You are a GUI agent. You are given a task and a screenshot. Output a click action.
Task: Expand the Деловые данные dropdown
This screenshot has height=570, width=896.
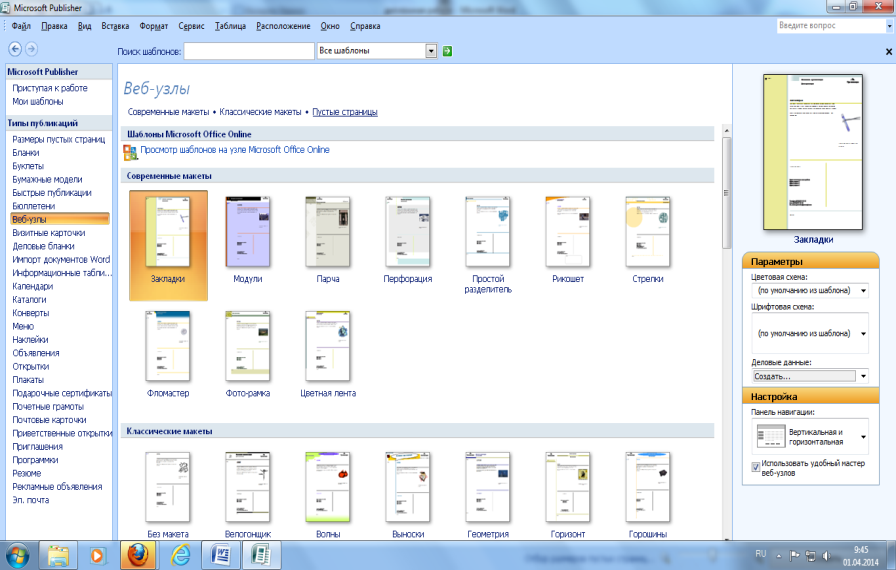click(863, 376)
